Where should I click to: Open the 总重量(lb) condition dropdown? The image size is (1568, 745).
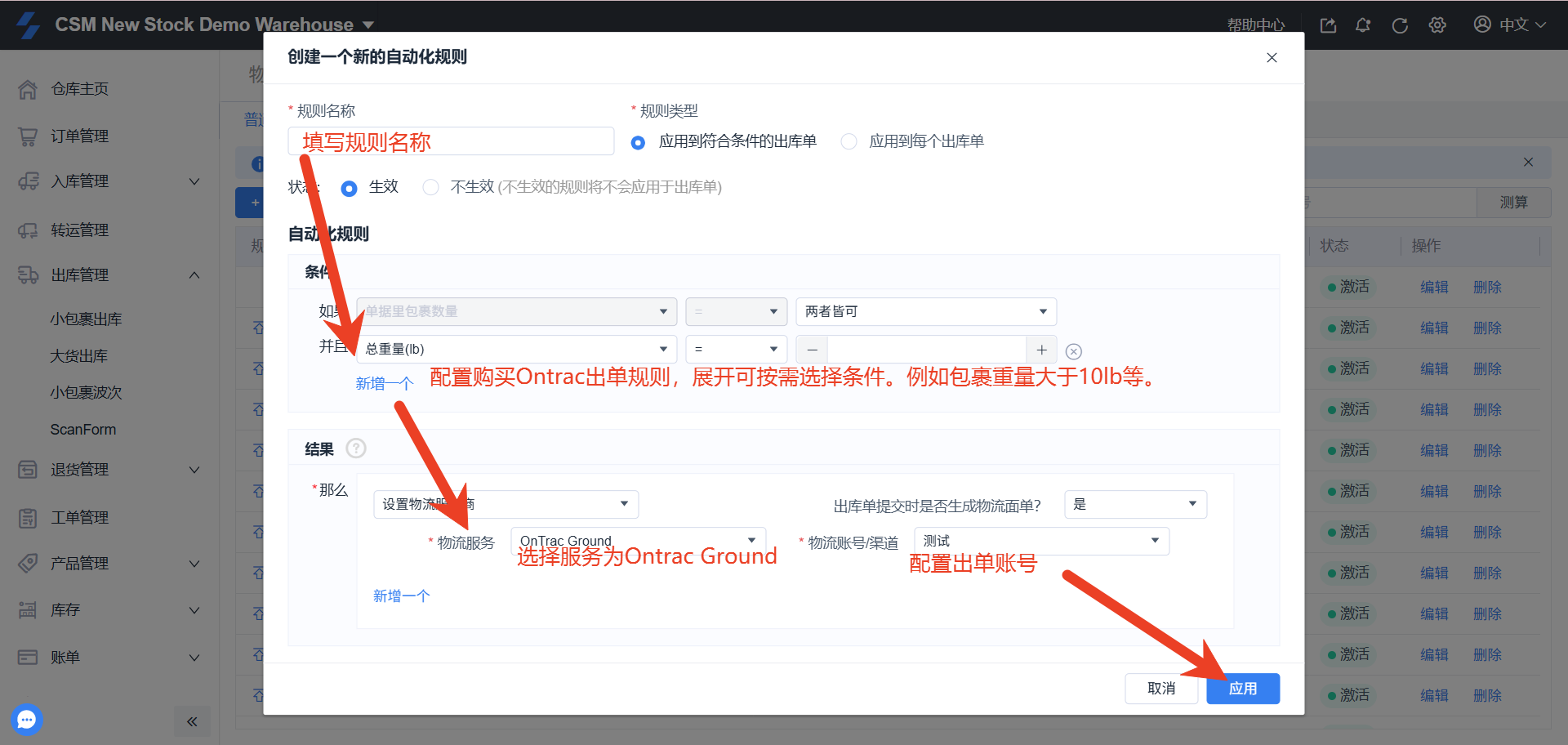point(516,349)
